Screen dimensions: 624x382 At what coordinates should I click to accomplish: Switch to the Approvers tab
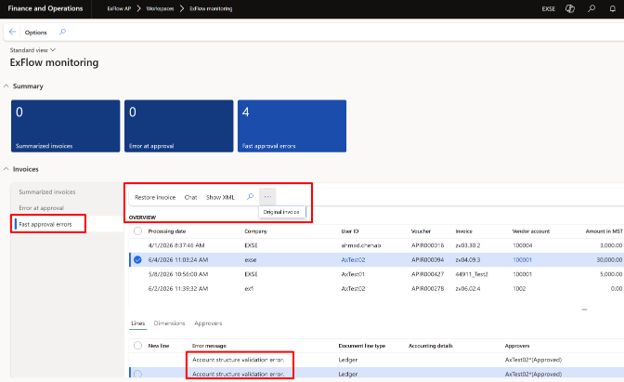click(208, 323)
